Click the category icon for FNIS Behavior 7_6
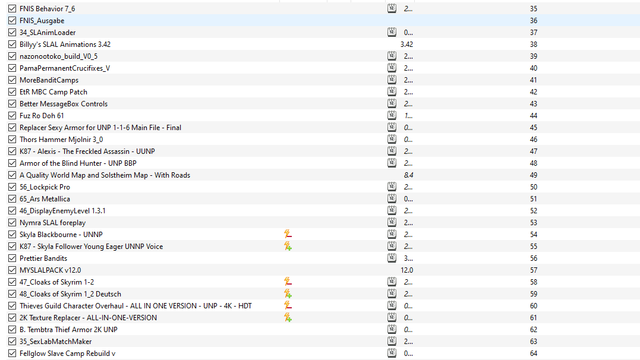This screenshot has width=640, height=360. [x=391, y=8]
